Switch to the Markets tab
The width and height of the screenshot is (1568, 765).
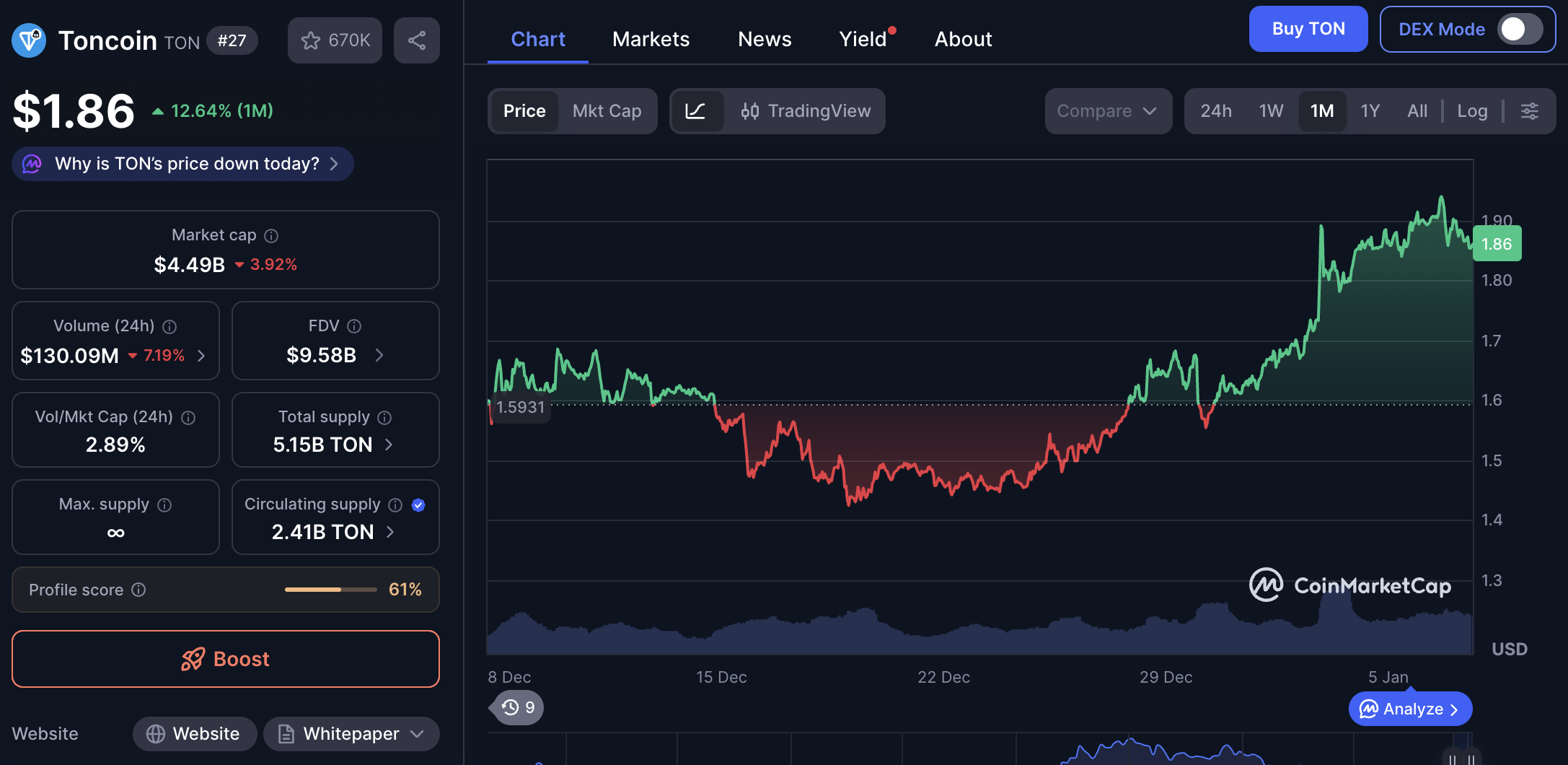click(651, 39)
